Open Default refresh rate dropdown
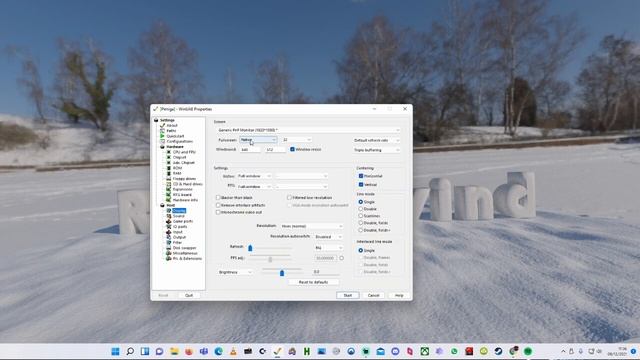This screenshot has height=360, width=640. [376, 140]
